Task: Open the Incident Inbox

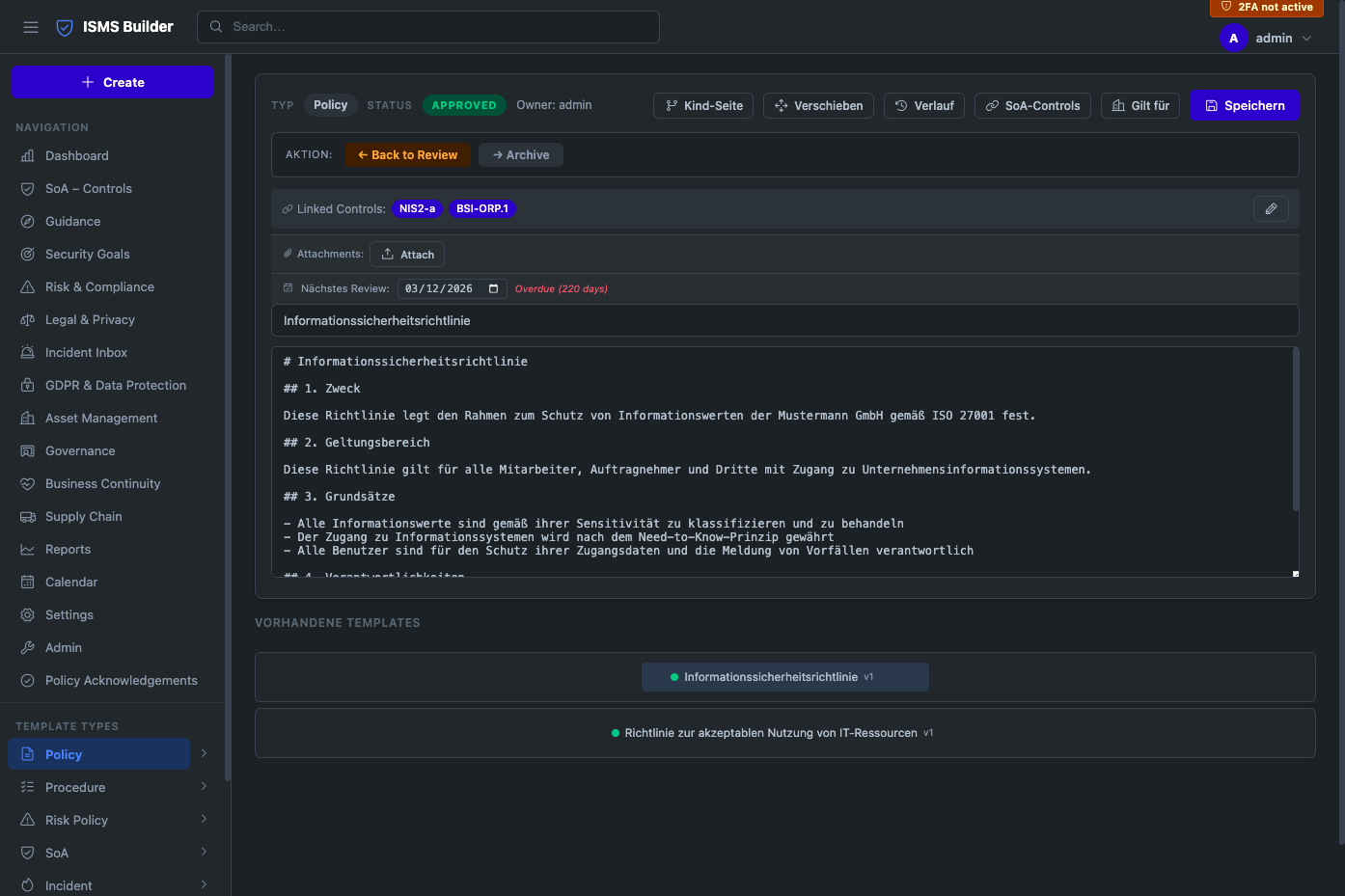Action: tap(114, 353)
